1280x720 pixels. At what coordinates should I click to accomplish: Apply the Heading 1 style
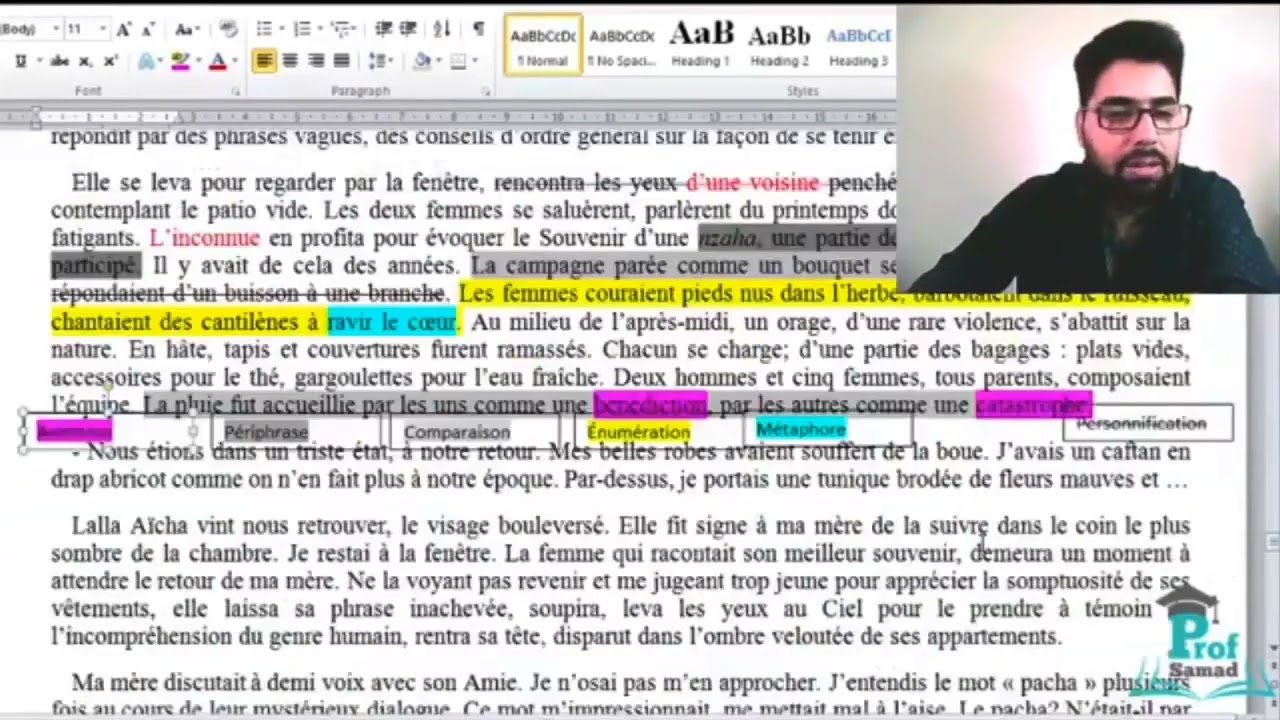point(700,44)
